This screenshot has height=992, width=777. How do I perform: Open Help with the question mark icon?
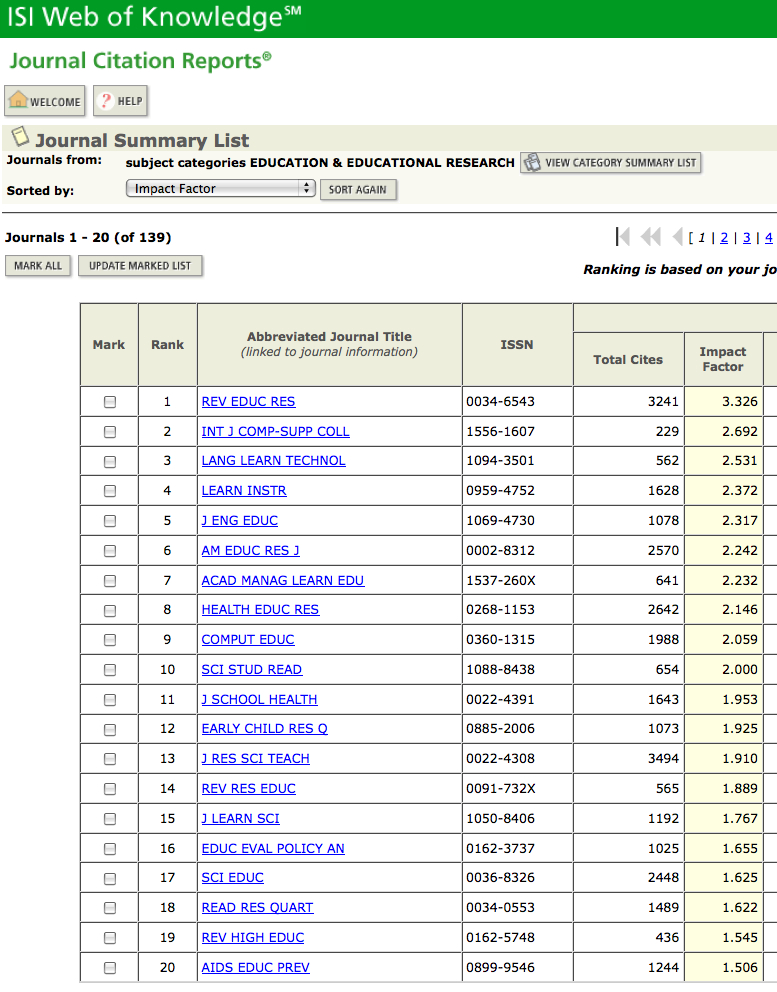click(120, 101)
